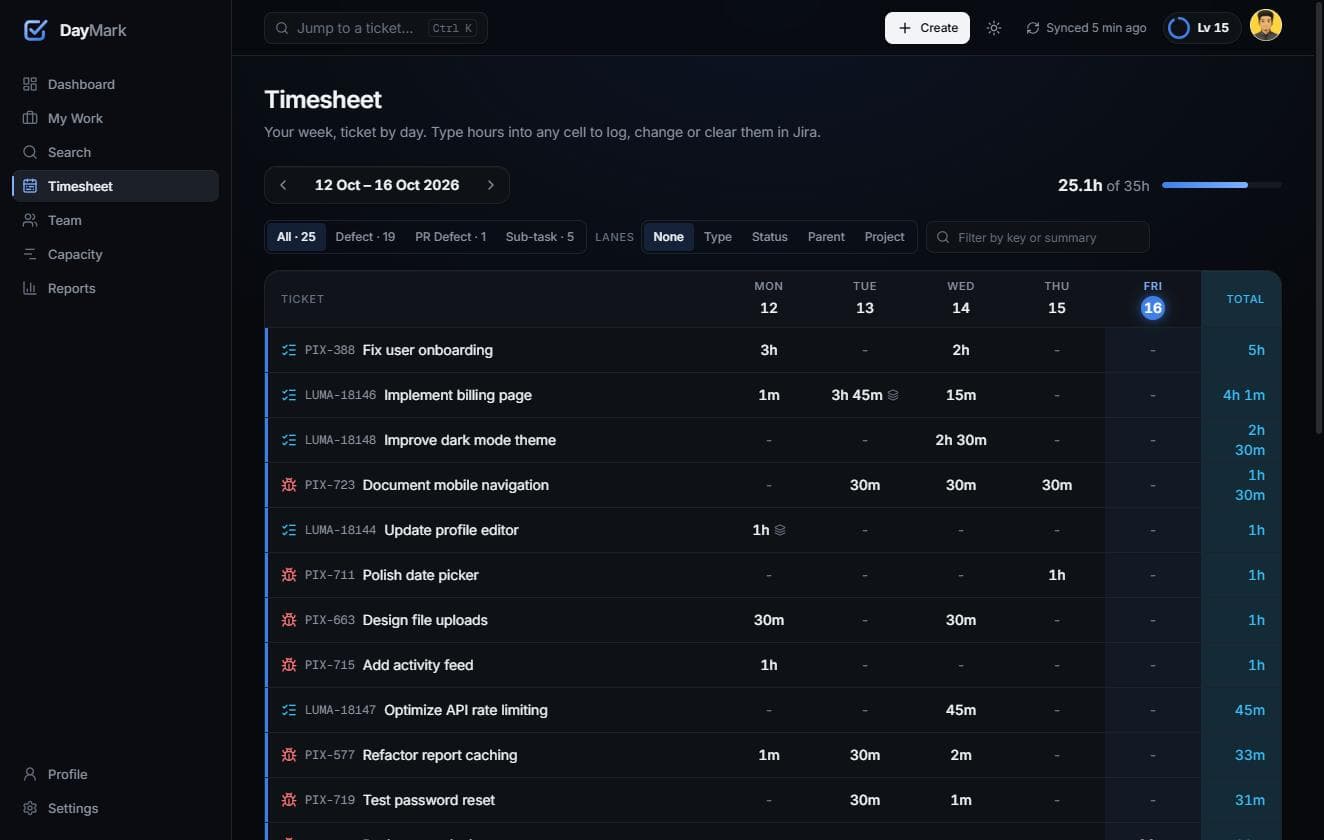Screen dimensions: 1324x840
Task: Group lanes by Status
Action: coord(770,237)
